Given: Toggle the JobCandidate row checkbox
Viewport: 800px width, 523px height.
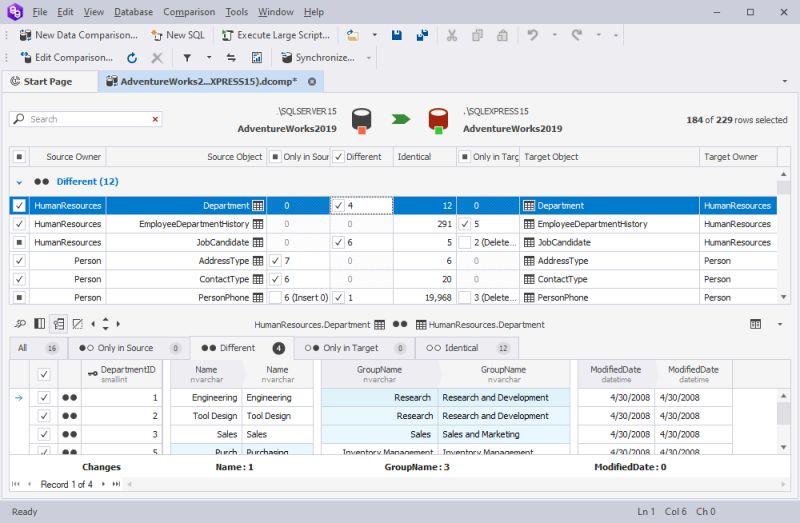Looking at the screenshot, I should [x=19, y=242].
